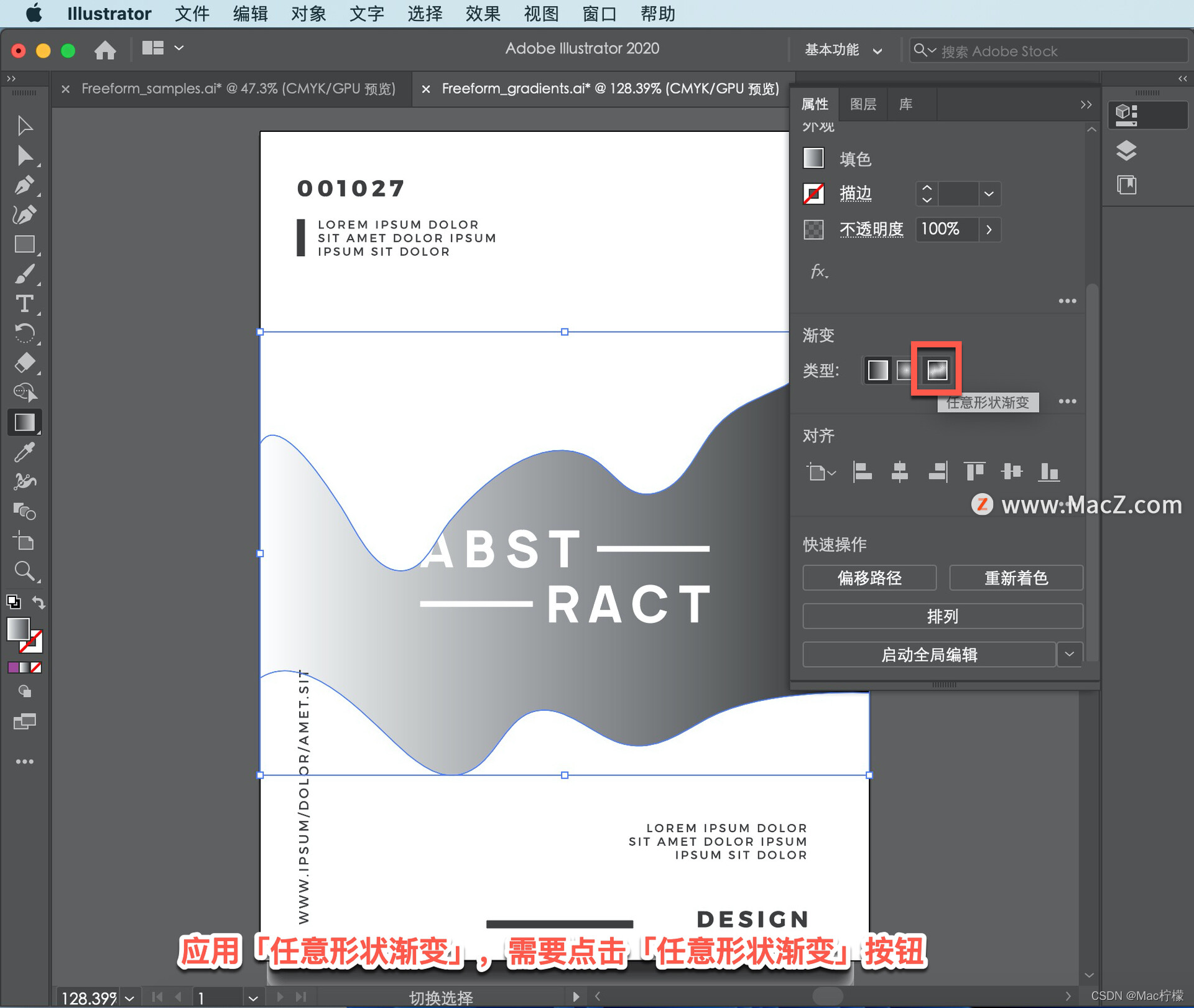Viewport: 1194px width, 1008px height.
Task: Click the 偏移路径 button
Action: (869, 578)
